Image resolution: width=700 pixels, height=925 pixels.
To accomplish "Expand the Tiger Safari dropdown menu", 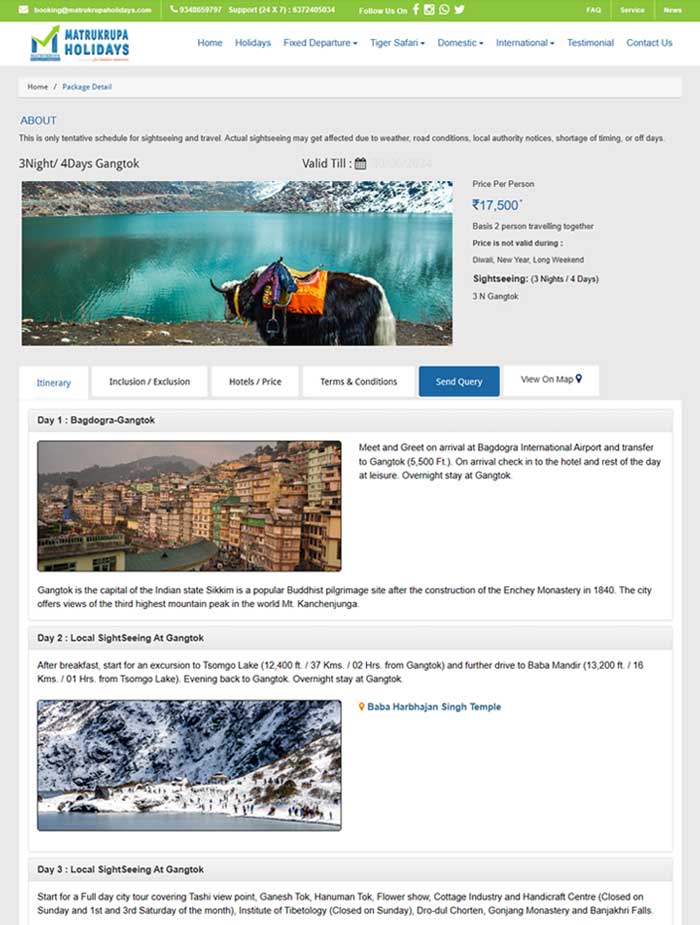I will click(397, 42).
